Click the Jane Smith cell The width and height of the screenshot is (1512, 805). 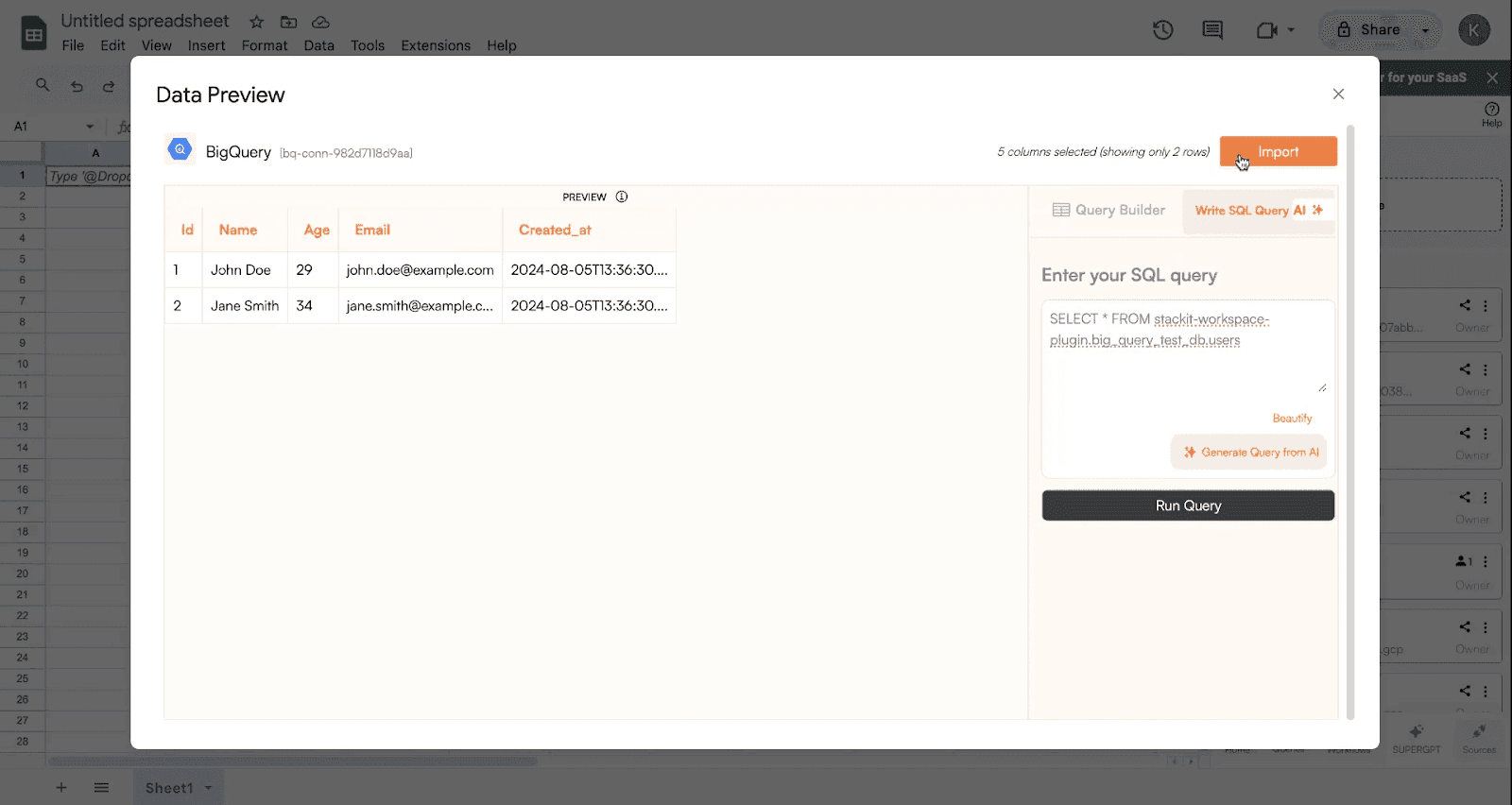pyautogui.click(x=245, y=306)
